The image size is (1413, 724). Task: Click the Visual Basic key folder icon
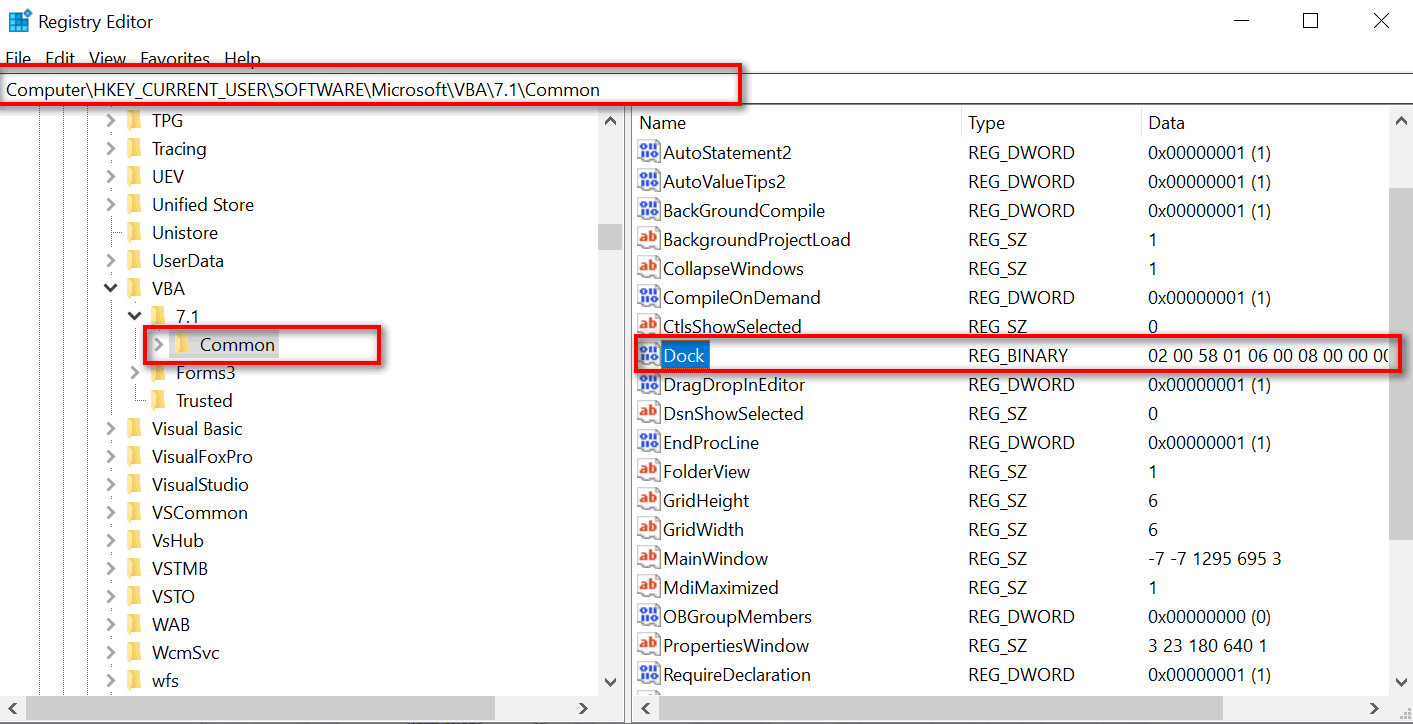(x=135, y=429)
